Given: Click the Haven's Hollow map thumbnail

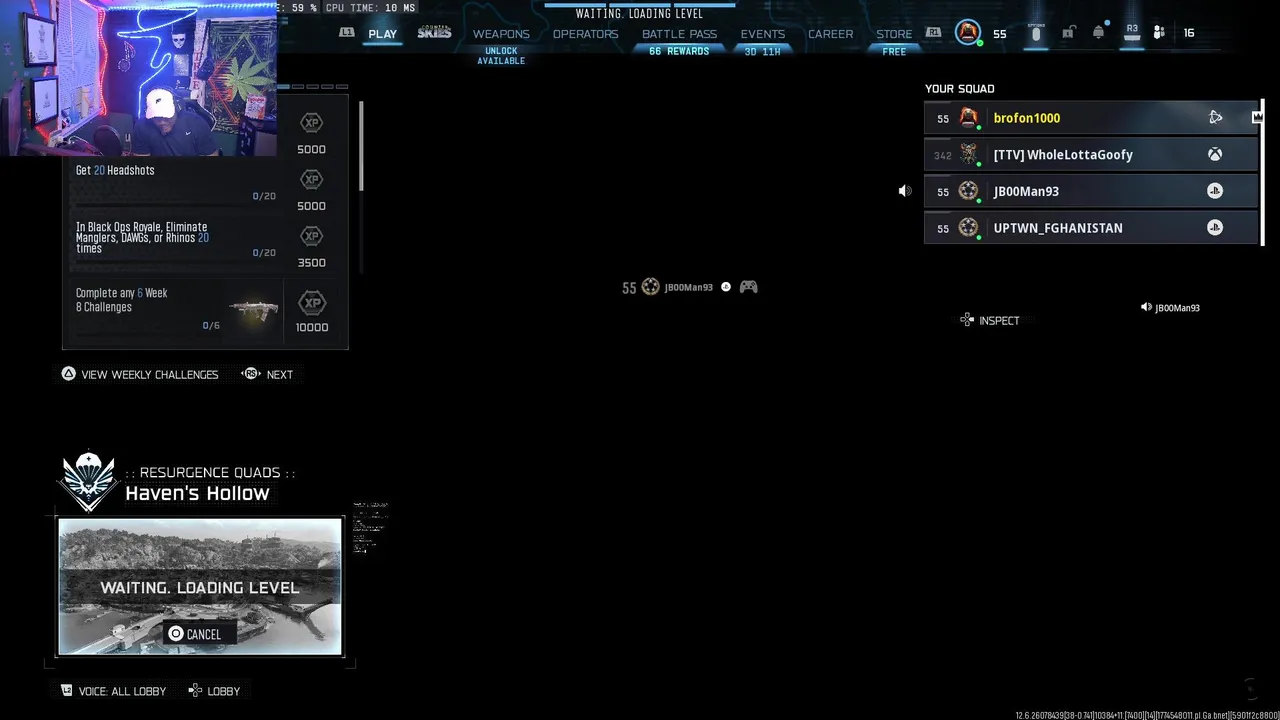Looking at the screenshot, I should (200, 587).
